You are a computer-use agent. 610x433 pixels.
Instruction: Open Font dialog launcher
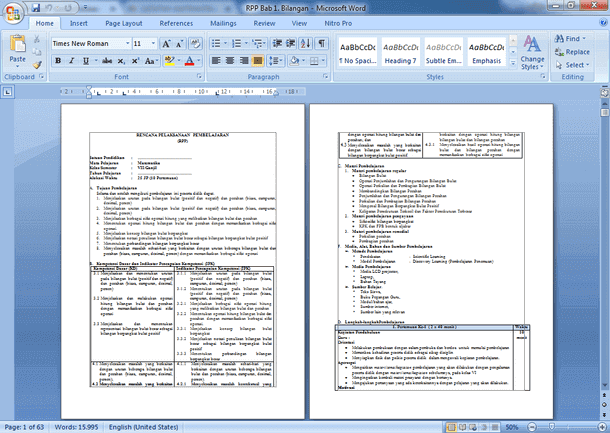tap(199, 77)
